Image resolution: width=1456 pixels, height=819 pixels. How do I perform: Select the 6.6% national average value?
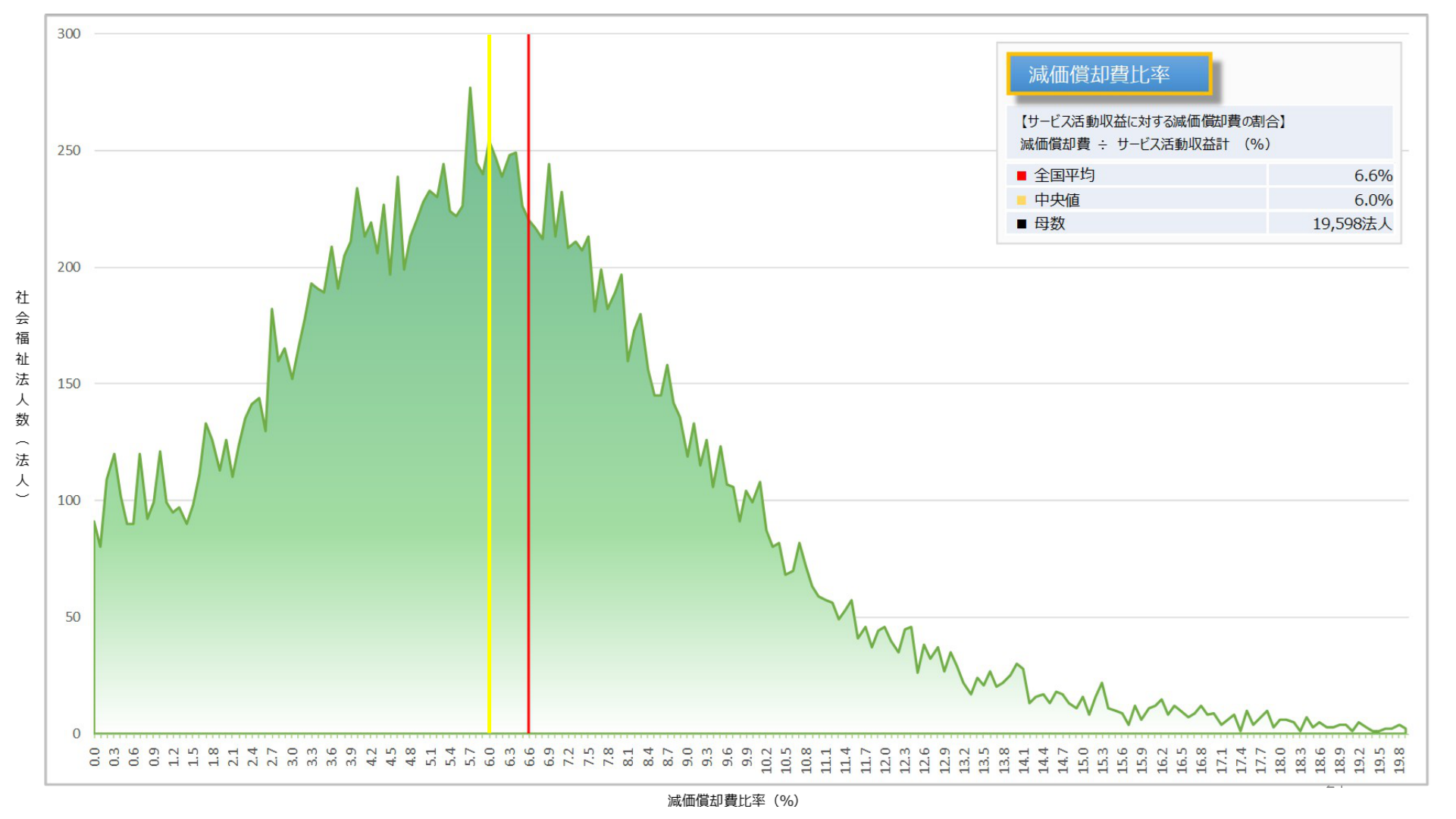(1373, 176)
